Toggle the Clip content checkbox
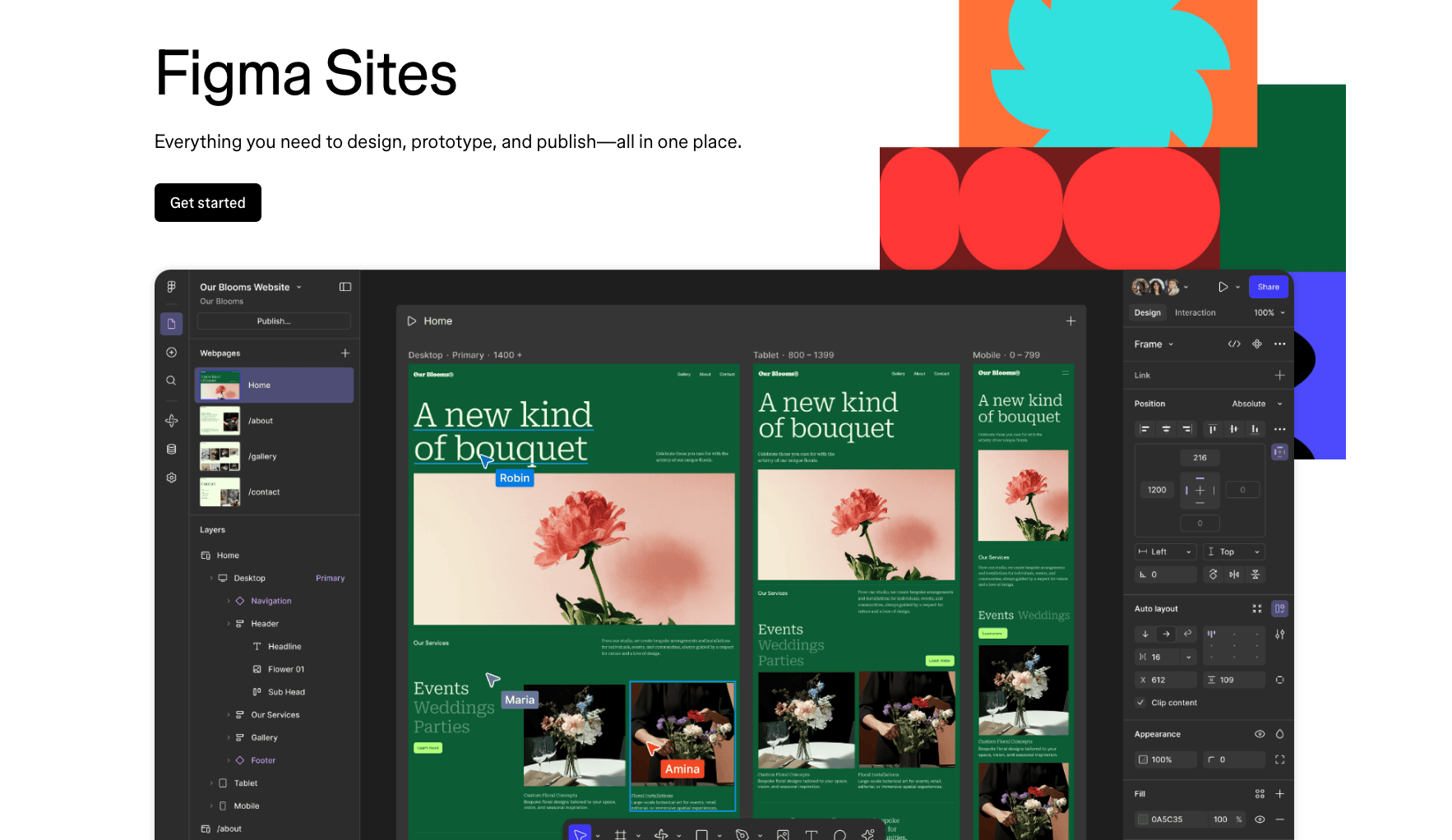1452x840 pixels. [x=1140, y=703]
